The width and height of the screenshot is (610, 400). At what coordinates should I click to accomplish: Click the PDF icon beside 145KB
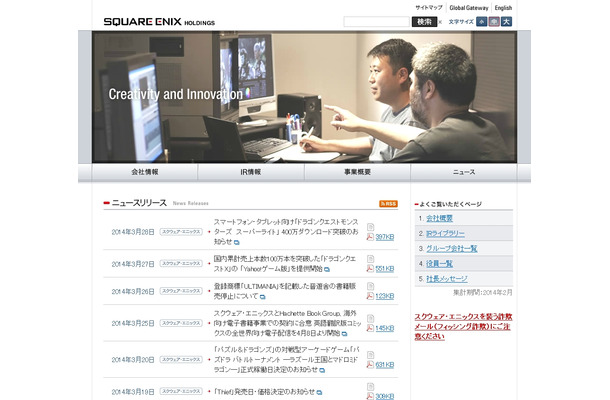point(370,328)
